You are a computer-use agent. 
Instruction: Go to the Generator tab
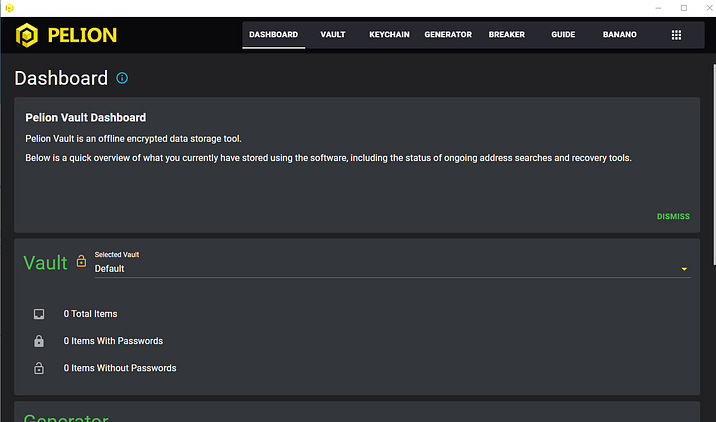click(448, 35)
